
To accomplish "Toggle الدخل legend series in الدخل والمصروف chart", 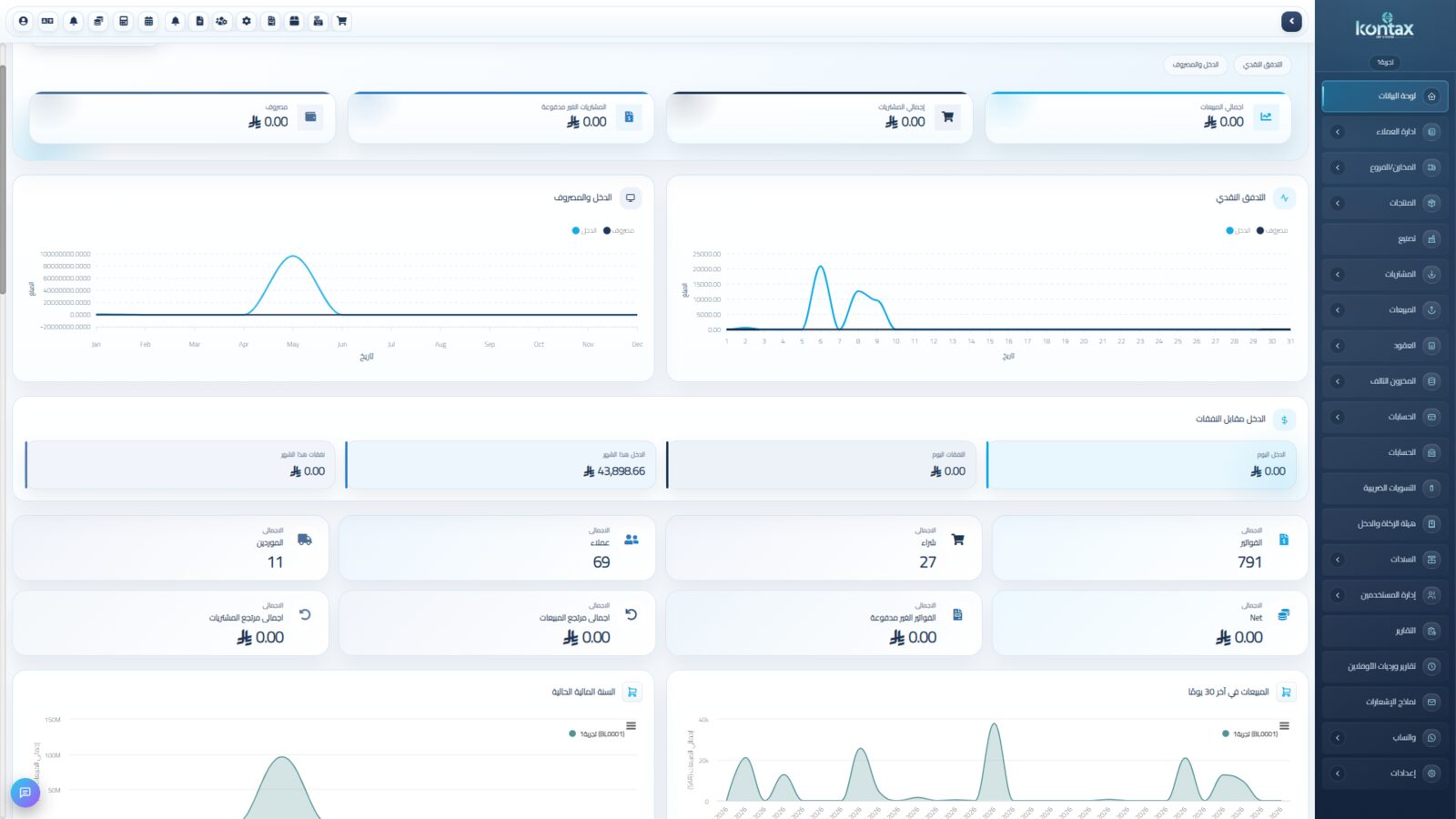I will pyautogui.click(x=584, y=230).
